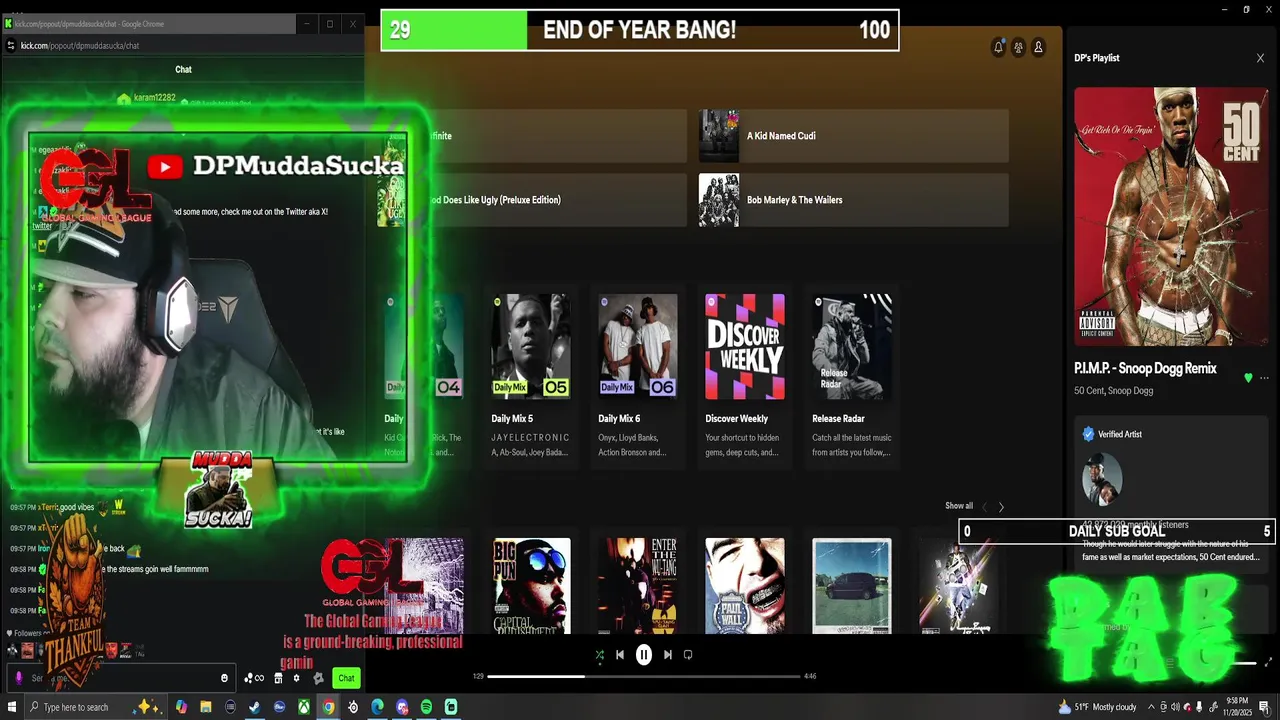Switch to Google Chrome in taskbar
Screen dimensions: 1280x720
(328, 707)
